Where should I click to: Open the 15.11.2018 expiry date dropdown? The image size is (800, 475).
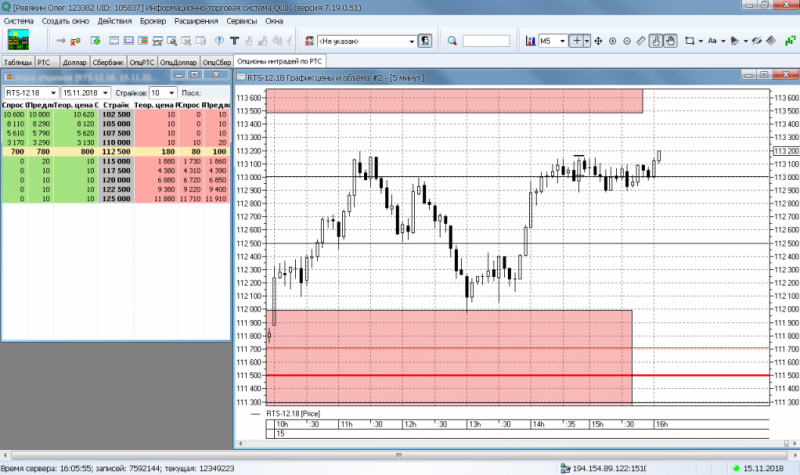pos(105,93)
